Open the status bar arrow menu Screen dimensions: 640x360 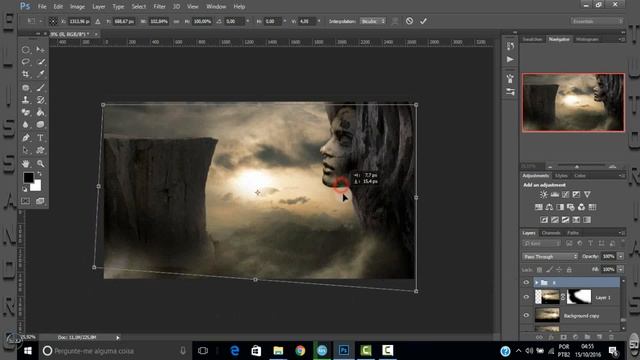tap(118, 338)
